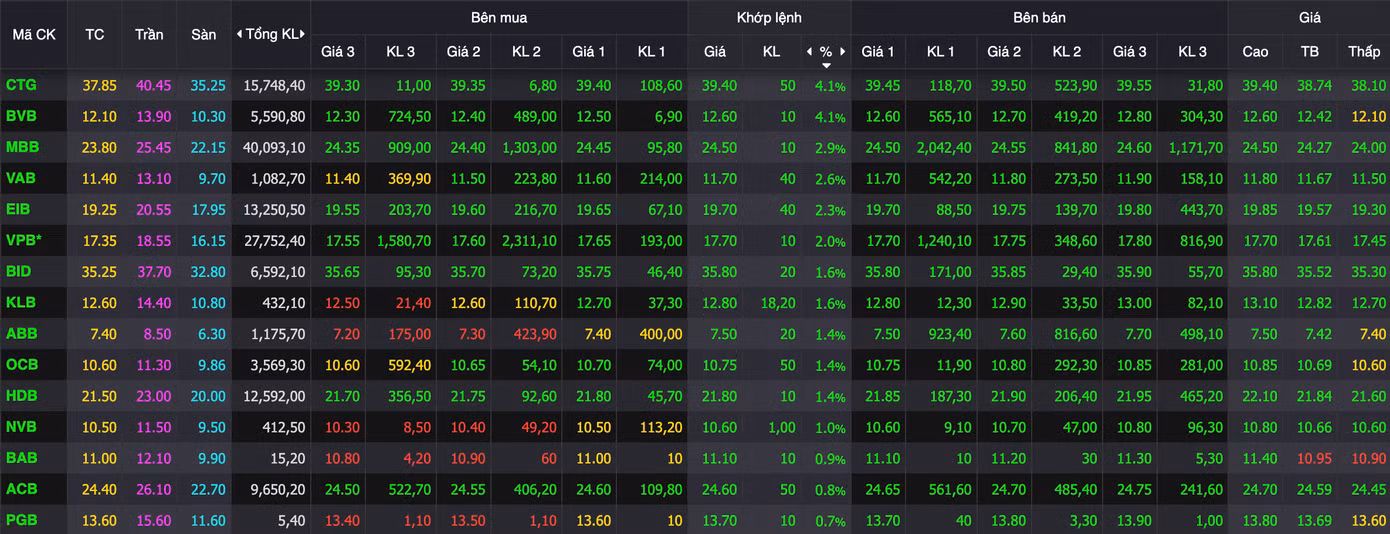Click Bên mua KL 3 column header
The width and height of the screenshot is (1390, 534).
point(398,51)
